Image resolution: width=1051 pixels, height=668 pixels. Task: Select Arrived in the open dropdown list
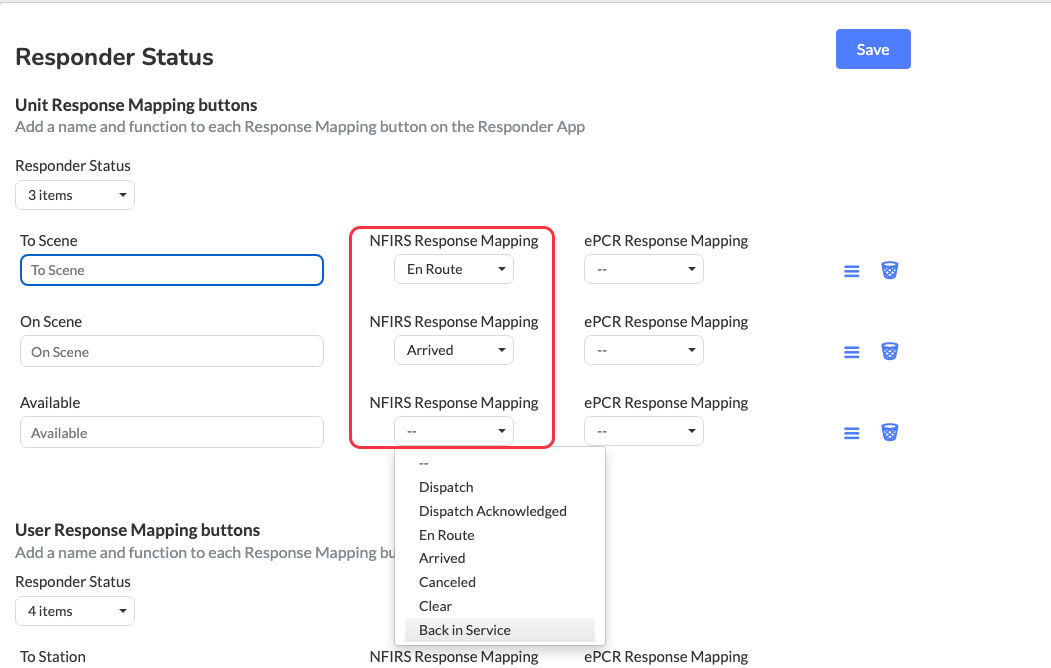(x=499, y=558)
